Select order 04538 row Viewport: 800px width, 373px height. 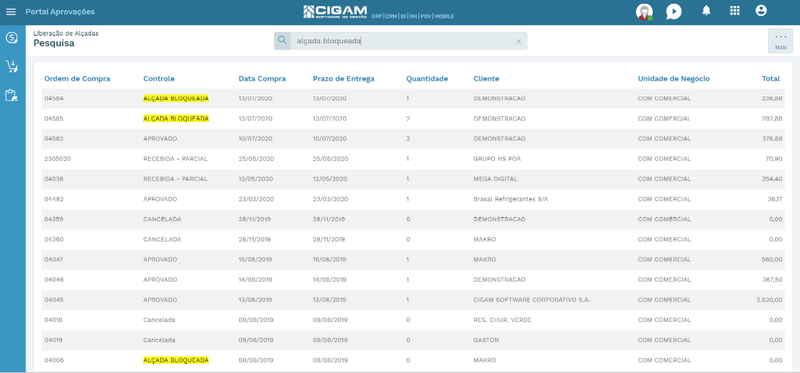[413, 179]
